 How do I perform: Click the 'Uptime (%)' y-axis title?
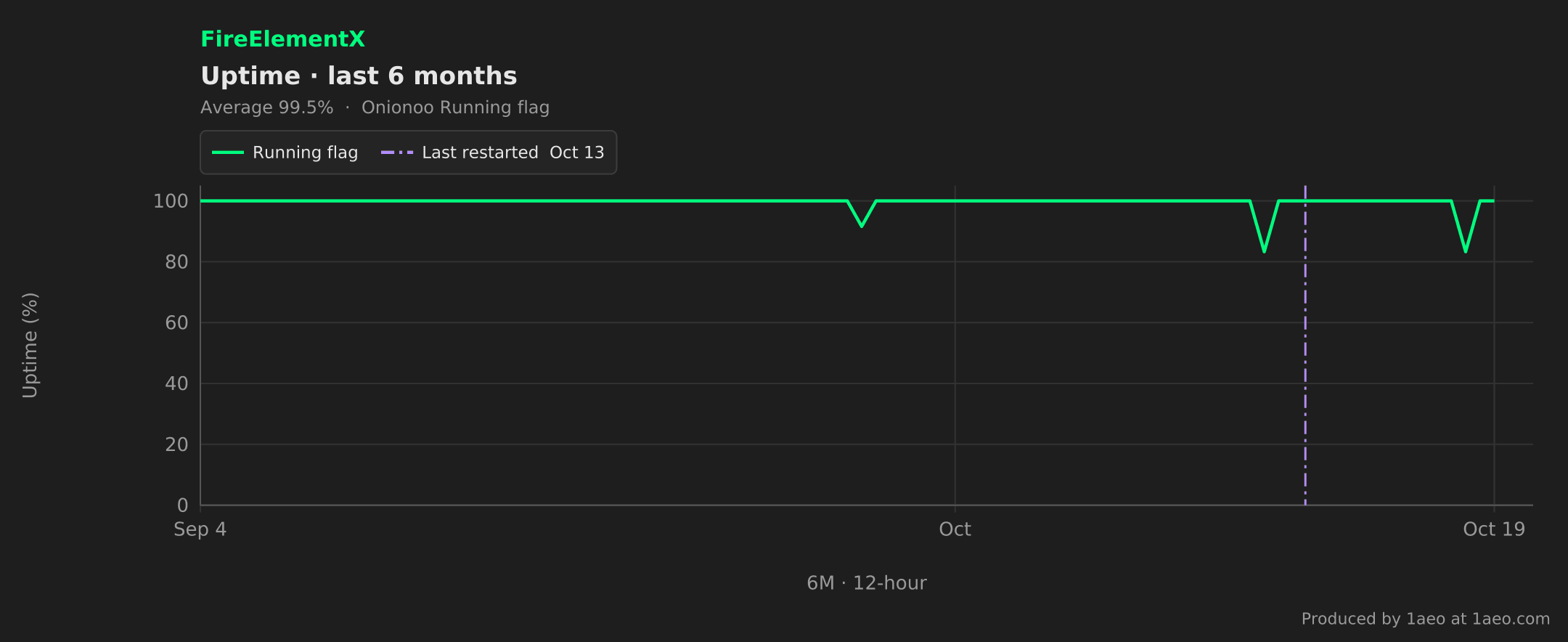[30, 345]
